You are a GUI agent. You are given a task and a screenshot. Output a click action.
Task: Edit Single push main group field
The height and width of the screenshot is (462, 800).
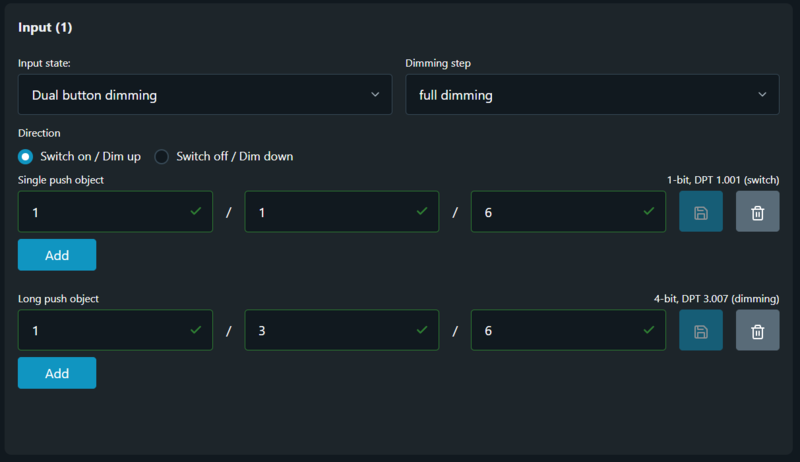pos(105,212)
